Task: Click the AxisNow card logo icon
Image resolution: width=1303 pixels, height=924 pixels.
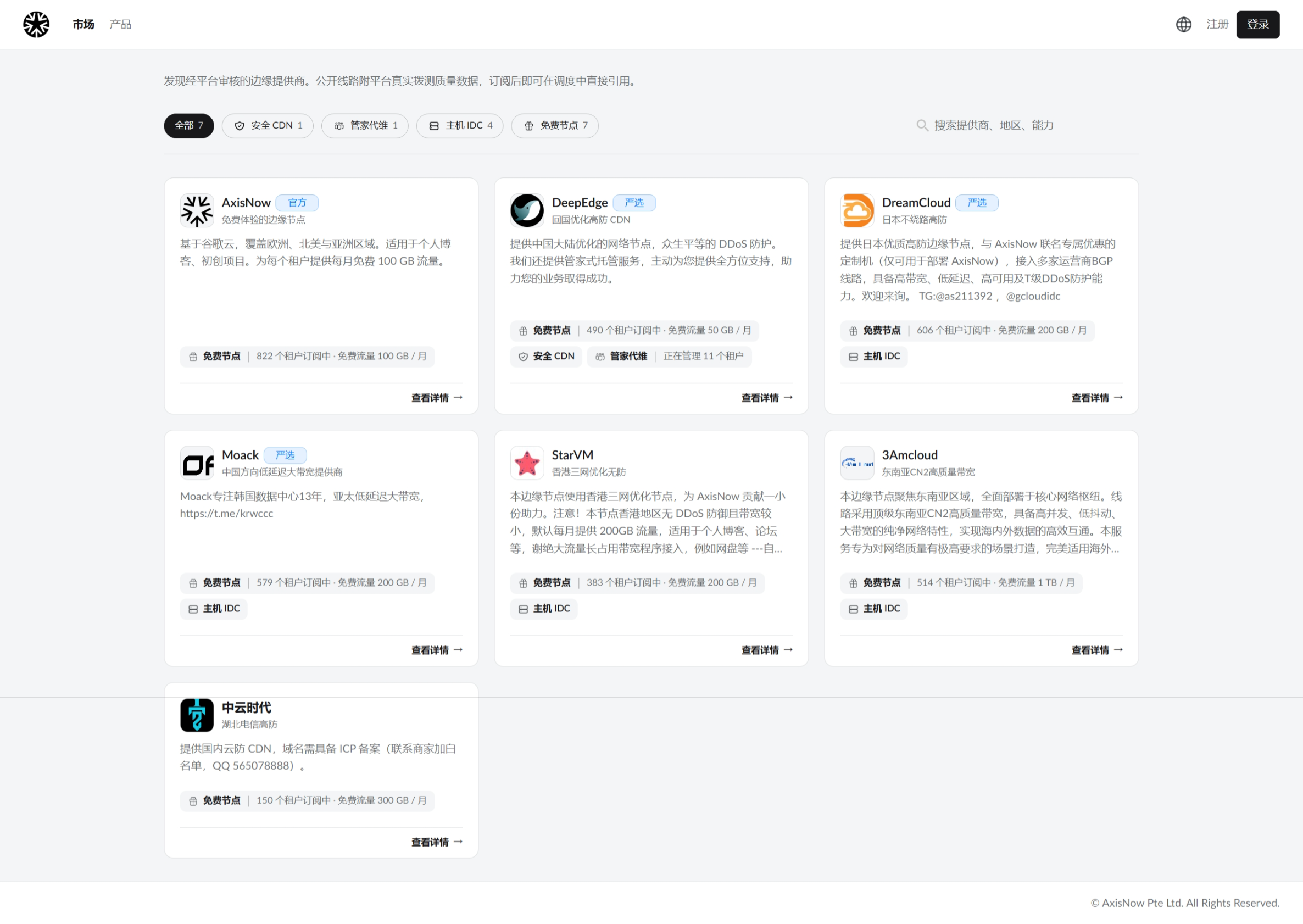Action: pos(197,210)
